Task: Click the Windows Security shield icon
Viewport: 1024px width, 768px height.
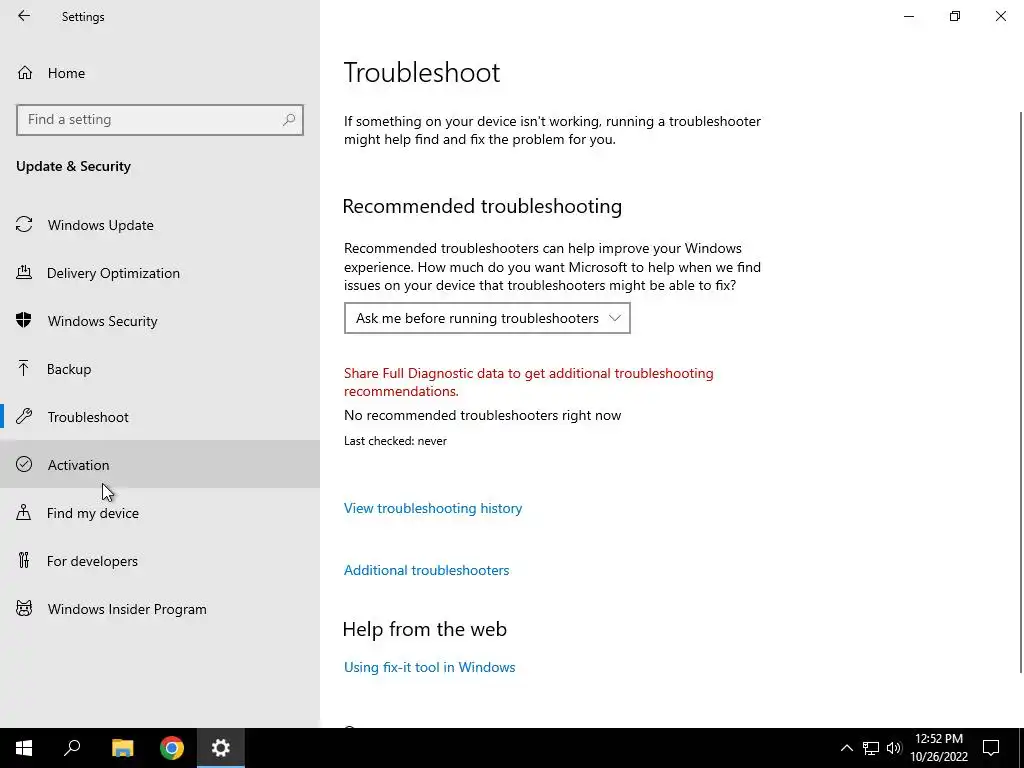Action: click(24, 320)
